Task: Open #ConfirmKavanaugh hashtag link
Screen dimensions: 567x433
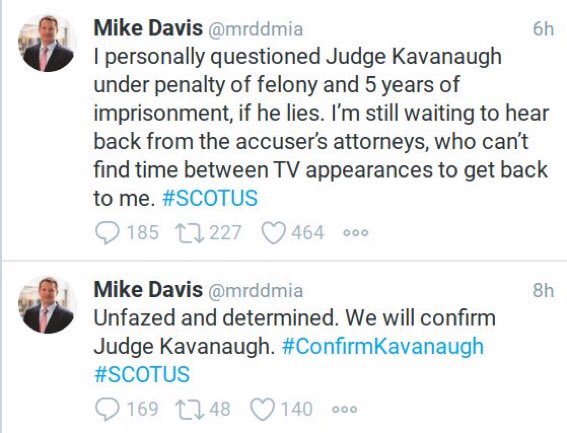Action: [x=383, y=346]
